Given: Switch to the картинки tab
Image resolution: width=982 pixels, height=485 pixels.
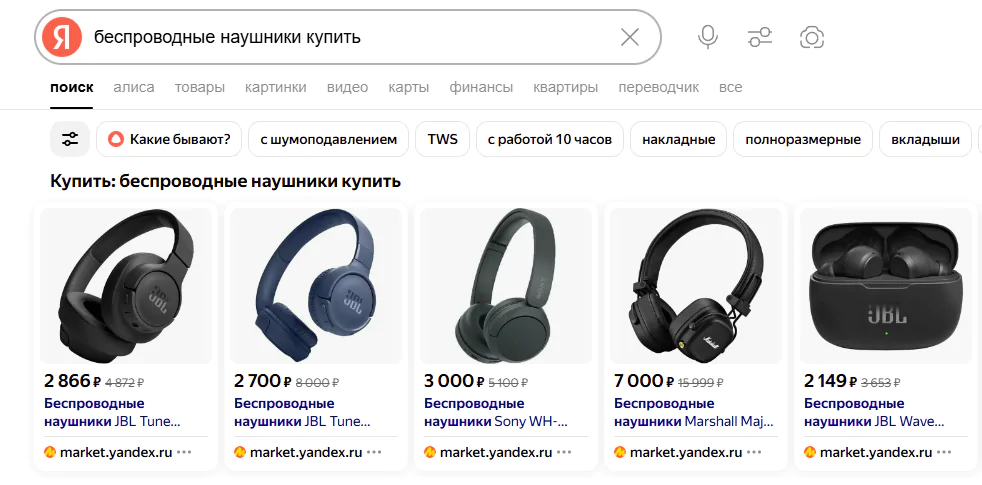Looking at the screenshot, I should (x=276, y=87).
